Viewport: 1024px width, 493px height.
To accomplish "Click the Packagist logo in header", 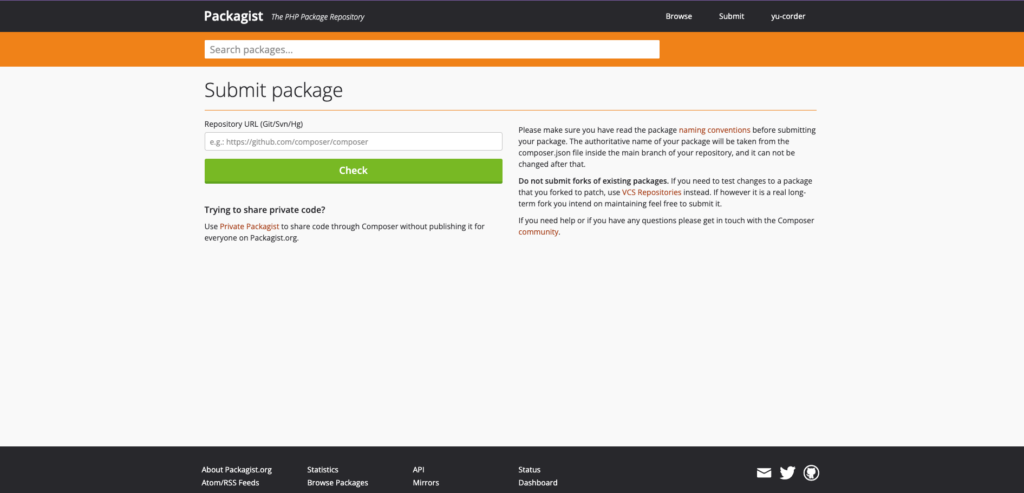I will tap(233, 16).
